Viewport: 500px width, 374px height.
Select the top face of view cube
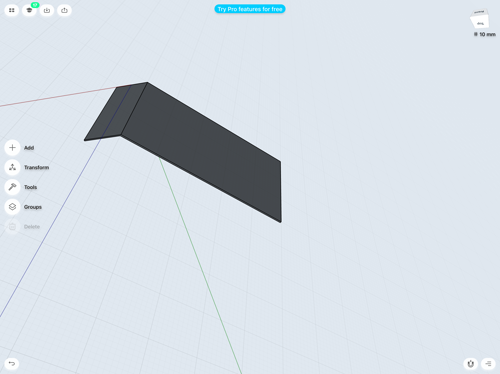coord(479,13)
